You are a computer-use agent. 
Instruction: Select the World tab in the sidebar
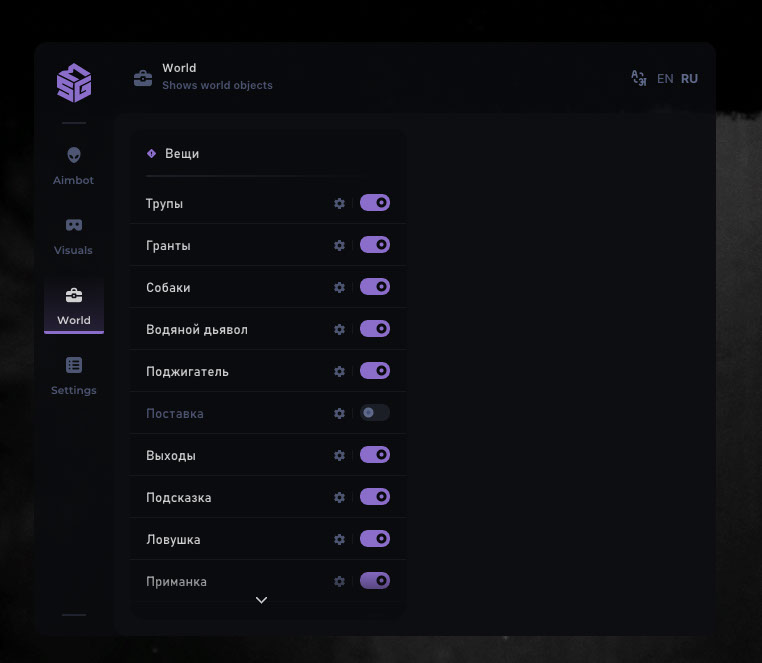click(x=74, y=306)
